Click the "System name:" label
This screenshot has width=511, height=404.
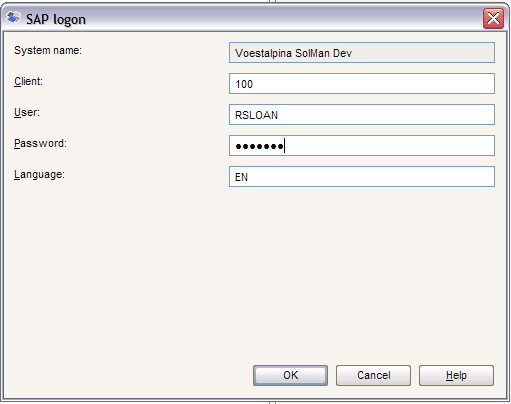48,50
